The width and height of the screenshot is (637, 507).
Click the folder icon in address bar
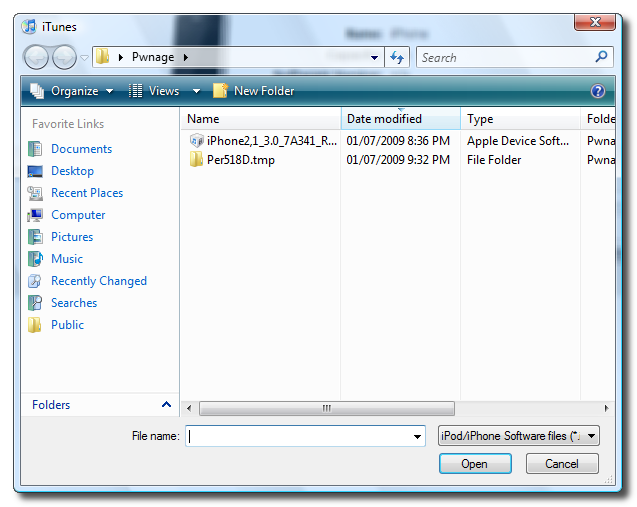tap(102, 57)
